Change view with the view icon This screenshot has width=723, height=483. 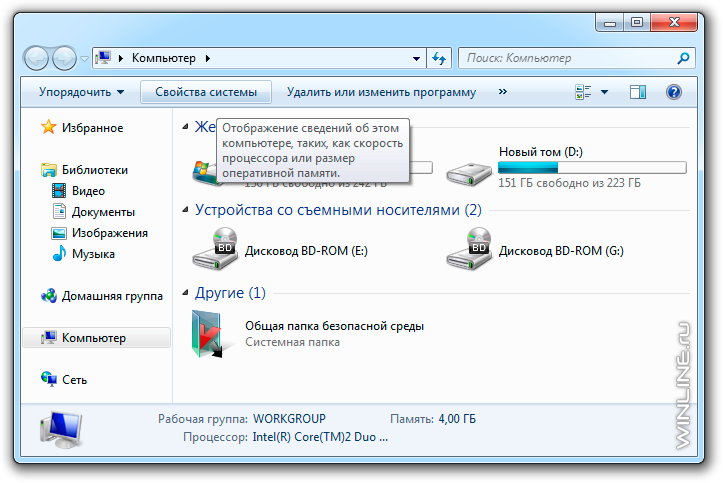tap(583, 92)
